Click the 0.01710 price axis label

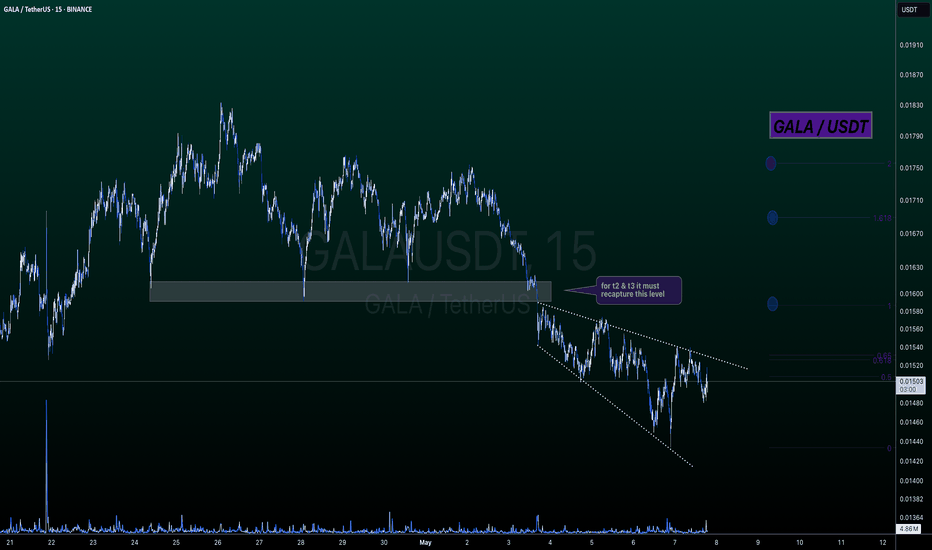pyautogui.click(x=911, y=200)
